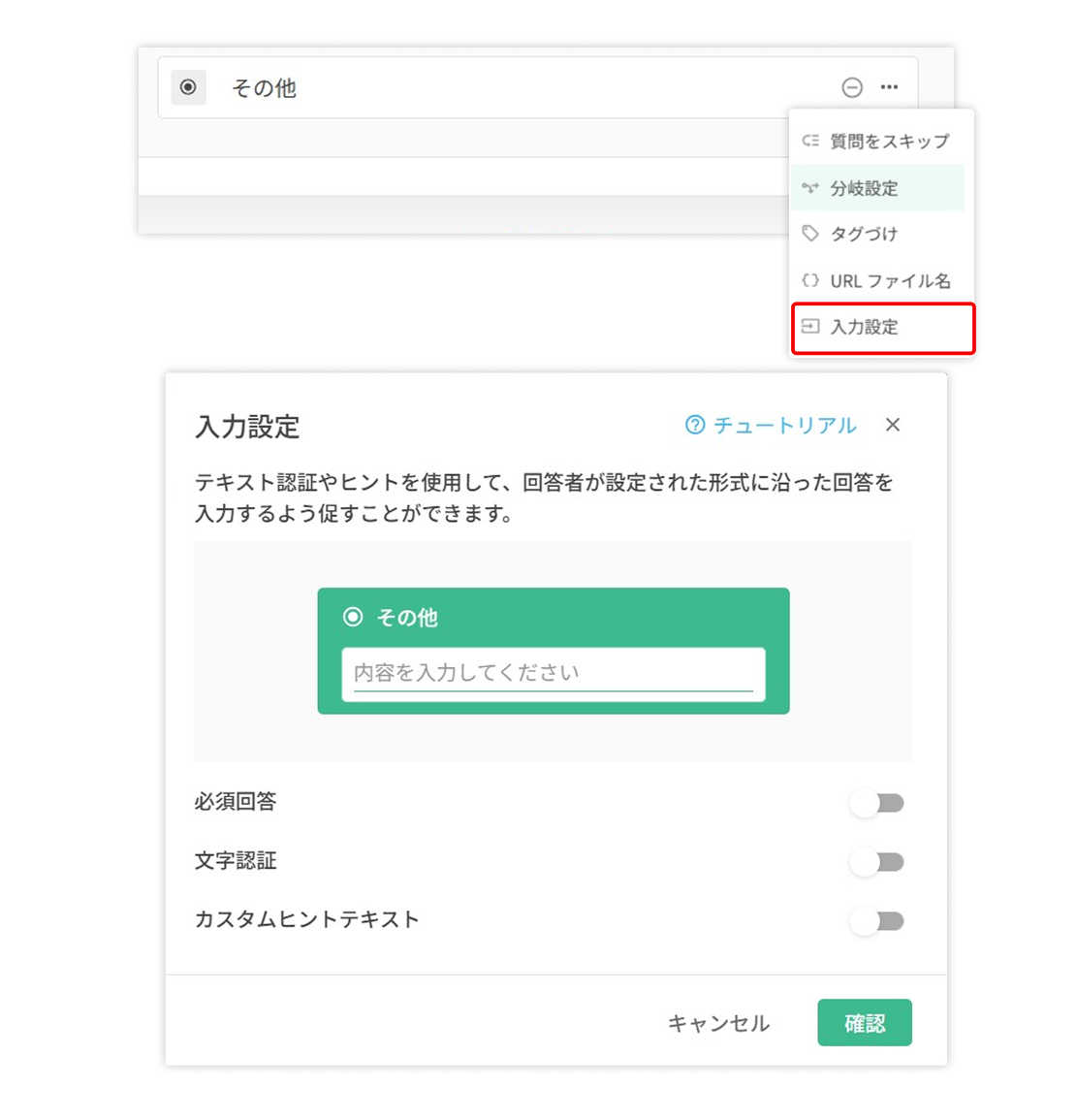Choose URL ファイル名 from the menu

tap(882, 280)
